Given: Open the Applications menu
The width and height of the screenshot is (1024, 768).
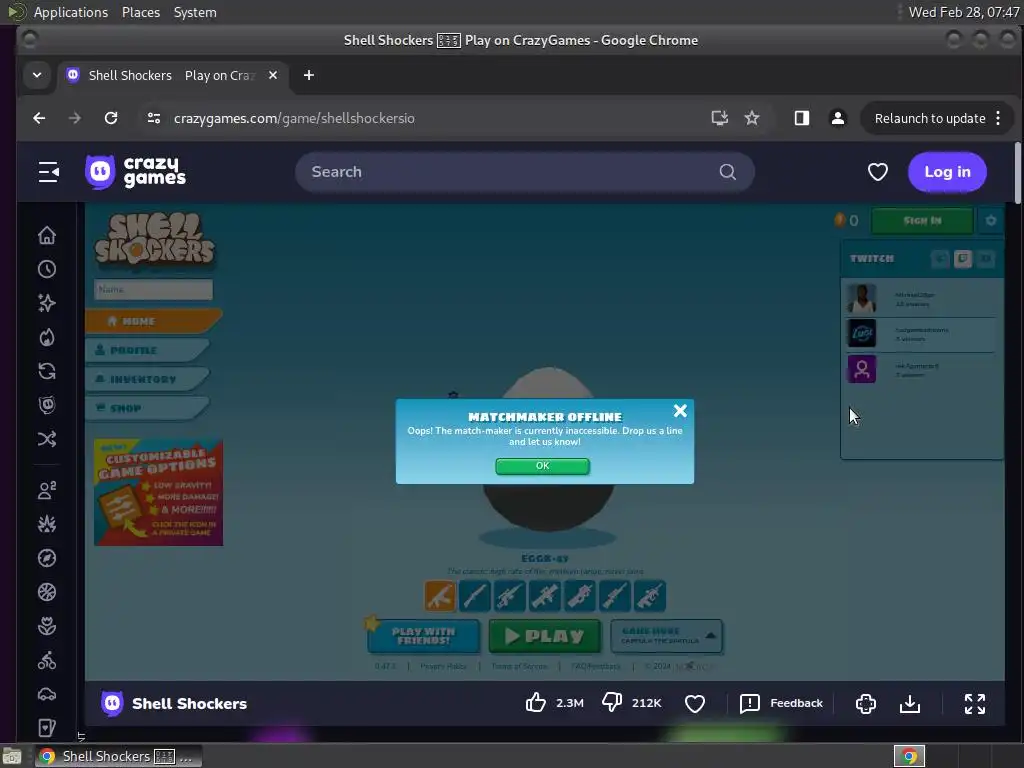Looking at the screenshot, I should (x=71, y=12).
